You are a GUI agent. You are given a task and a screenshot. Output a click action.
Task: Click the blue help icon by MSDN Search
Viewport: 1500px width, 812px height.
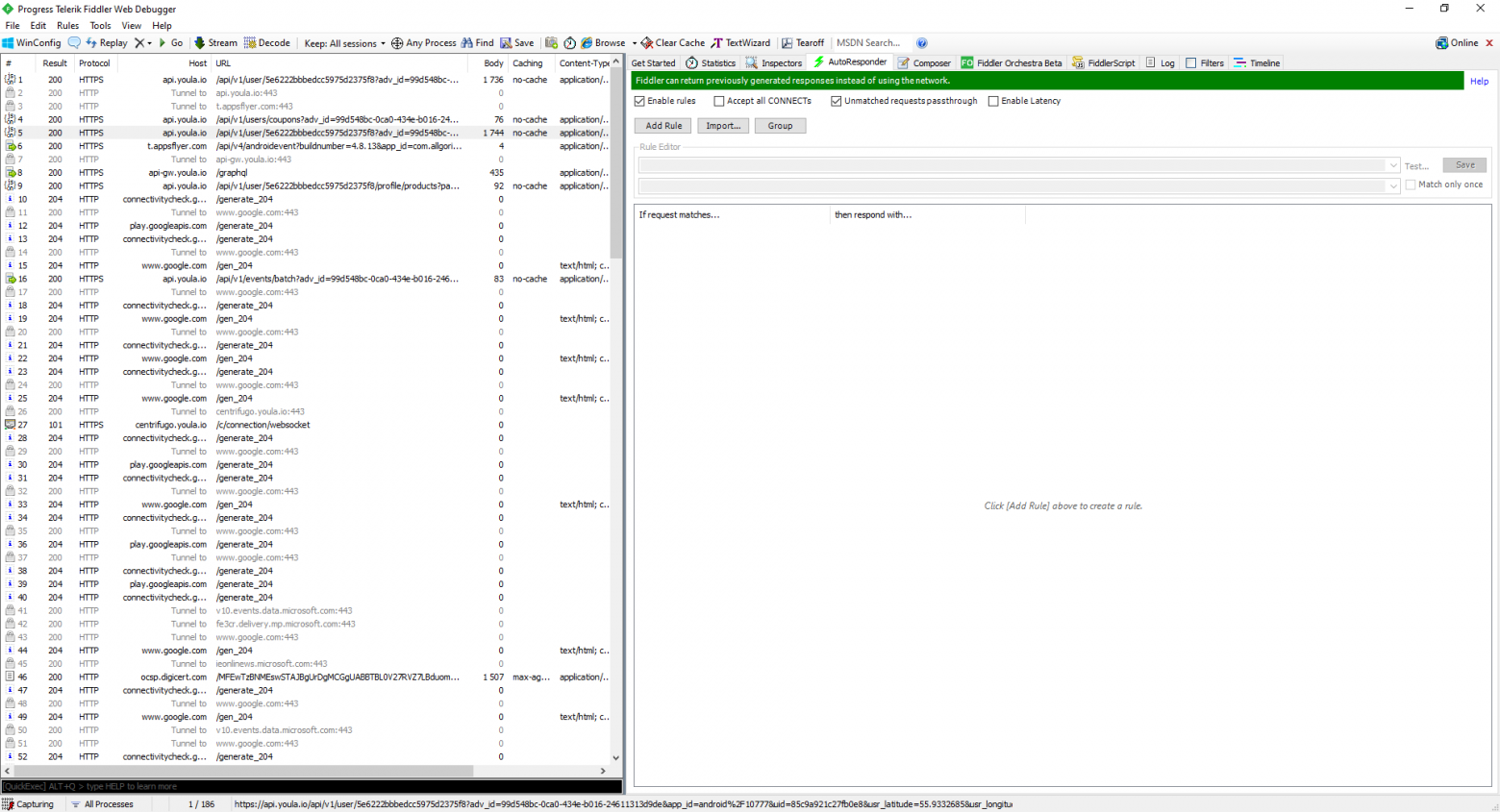[x=922, y=43]
